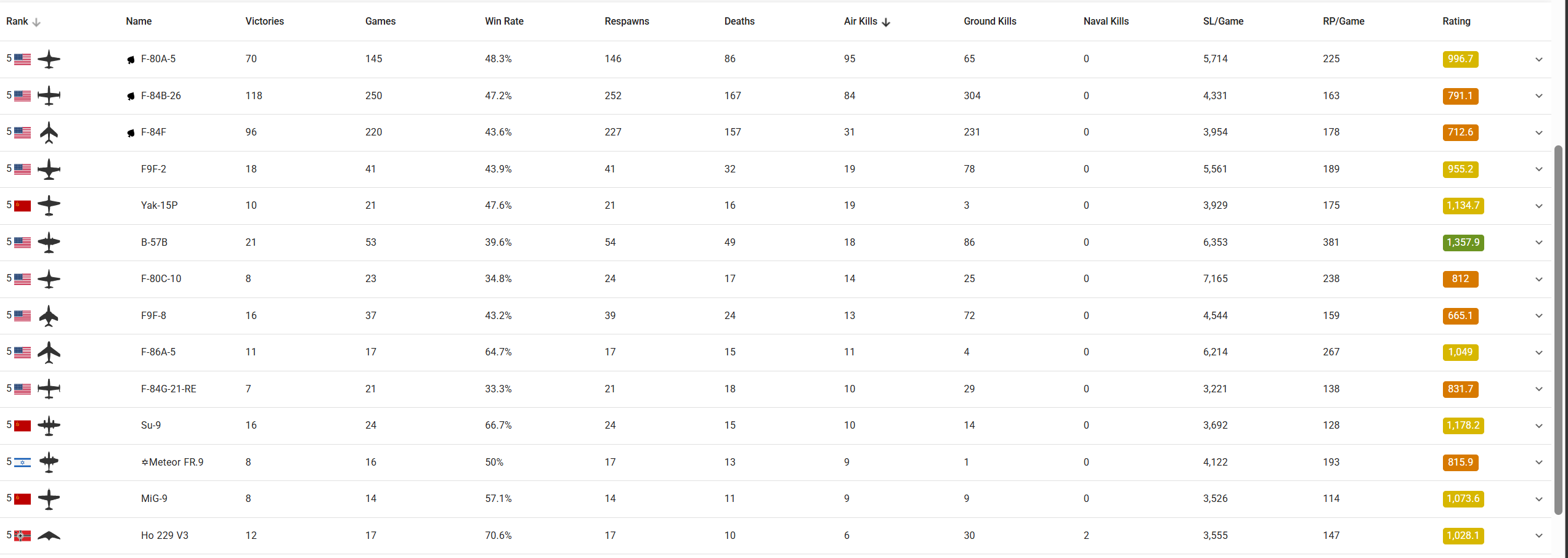The height and width of the screenshot is (558, 1568).
Task: Click the Ho 229 V3 flying-wing icon
Action: tap(49, 536)
